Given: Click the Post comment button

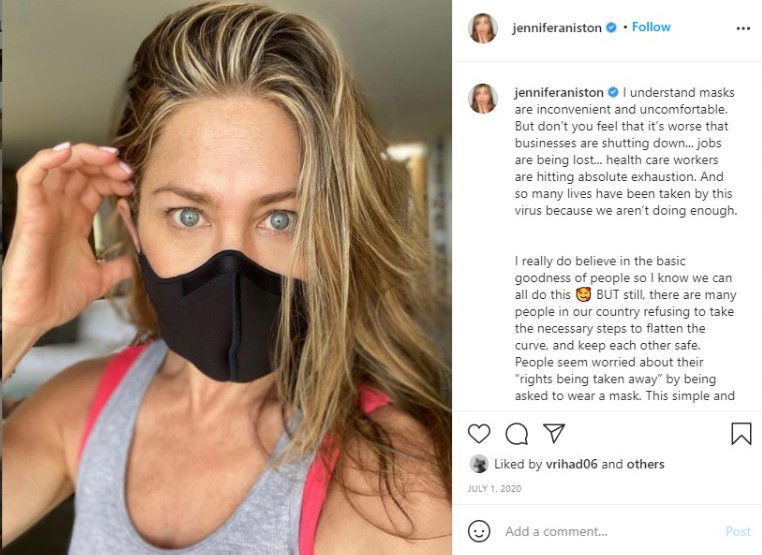Looking at the screenshot, I should 738,531.
